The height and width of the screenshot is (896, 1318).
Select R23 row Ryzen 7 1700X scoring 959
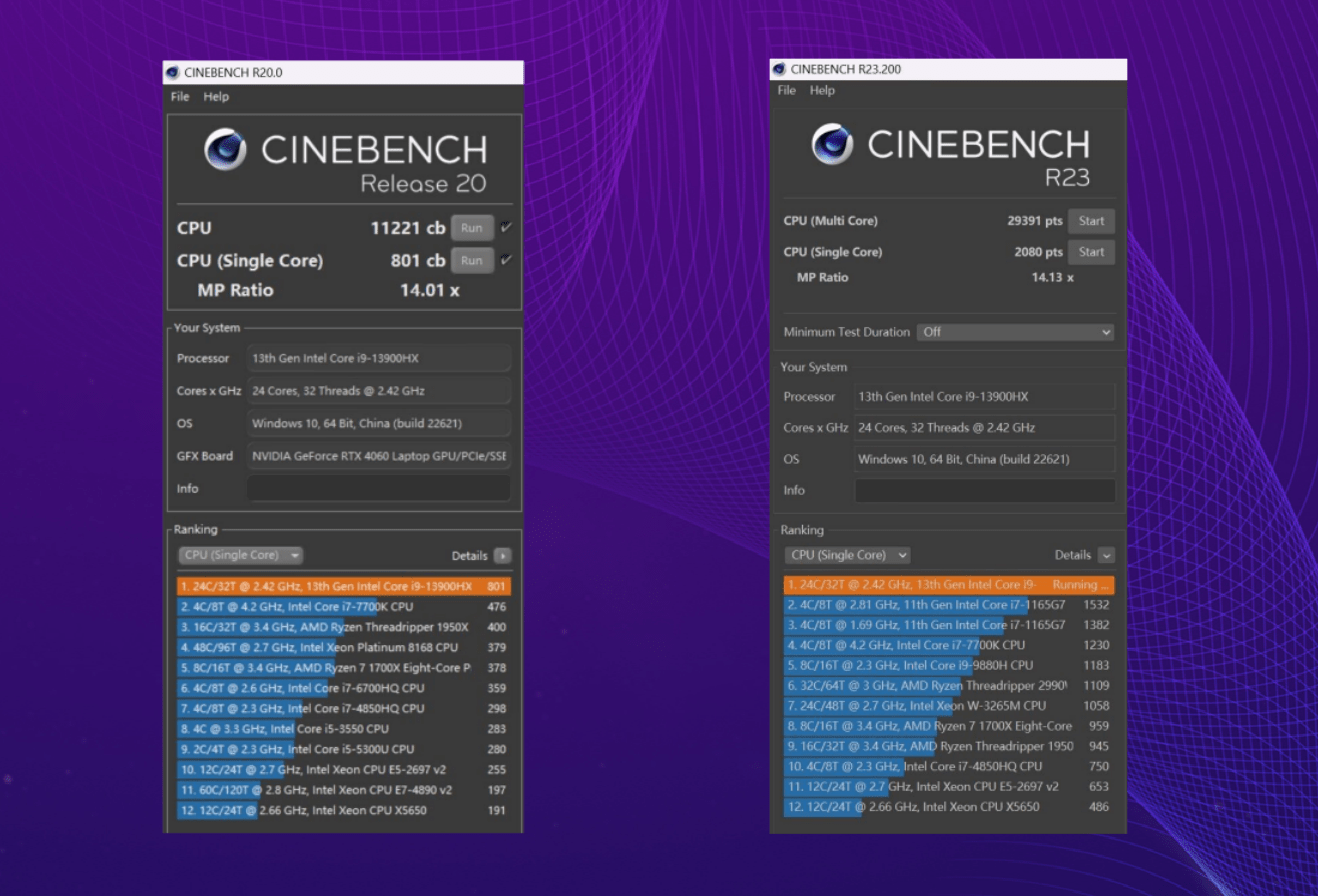[x=950, y=726]
